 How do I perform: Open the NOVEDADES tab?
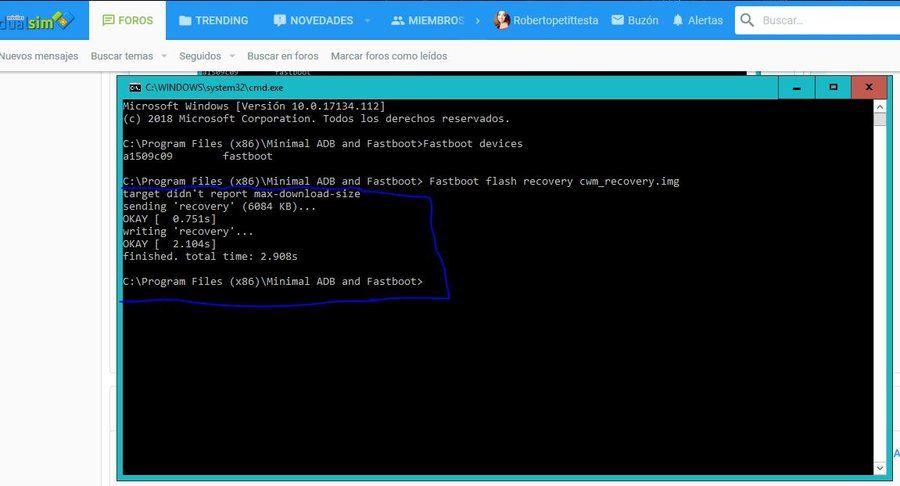(313, 20)
